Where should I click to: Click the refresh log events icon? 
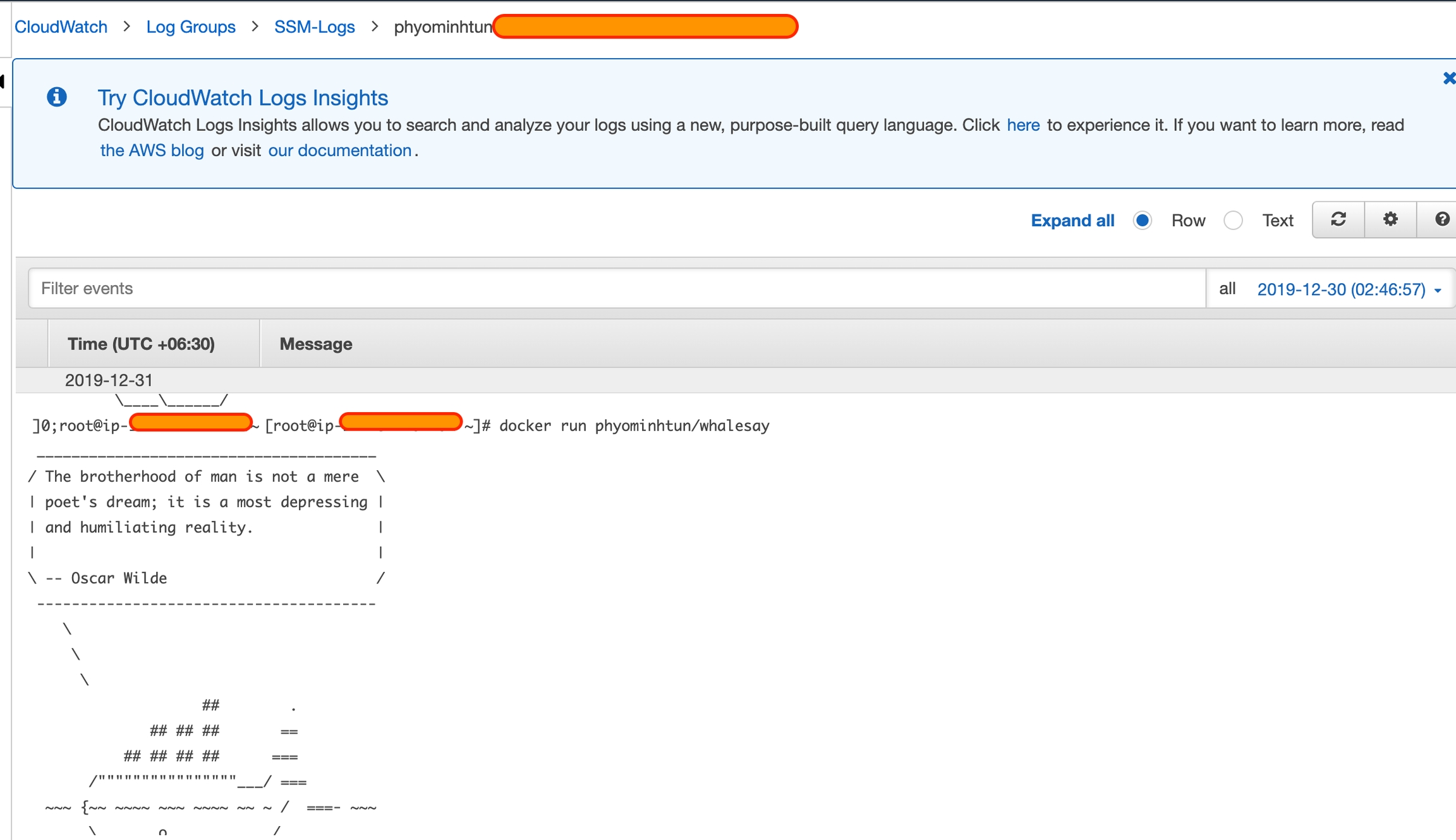tap(1338, 220)
